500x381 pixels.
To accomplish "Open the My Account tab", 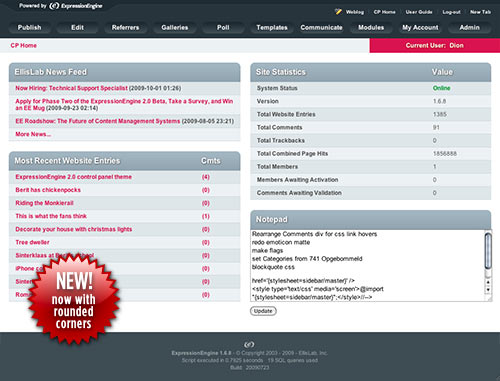I will [420, 28].
